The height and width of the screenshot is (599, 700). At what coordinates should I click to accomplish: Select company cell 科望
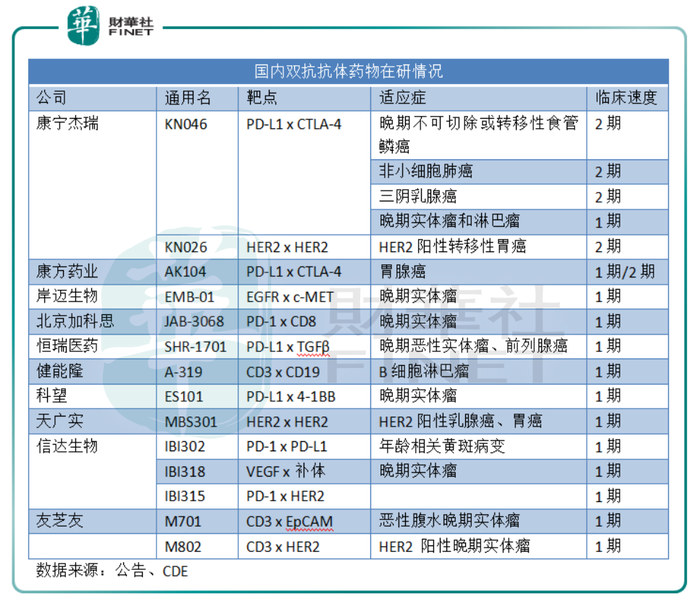(51, 395)
